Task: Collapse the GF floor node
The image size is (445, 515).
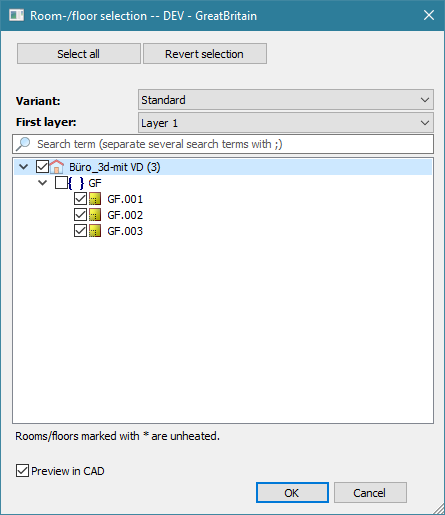Action: 43,183
